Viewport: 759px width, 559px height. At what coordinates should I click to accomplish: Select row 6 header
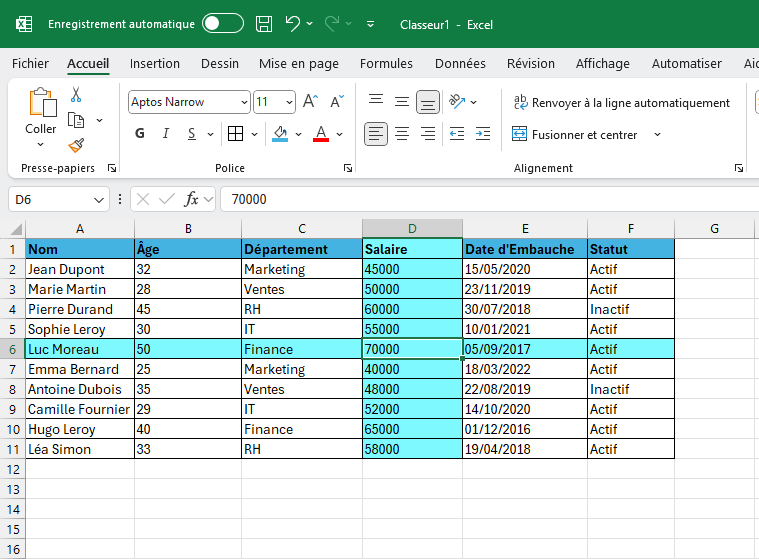[x=13, y=349]
